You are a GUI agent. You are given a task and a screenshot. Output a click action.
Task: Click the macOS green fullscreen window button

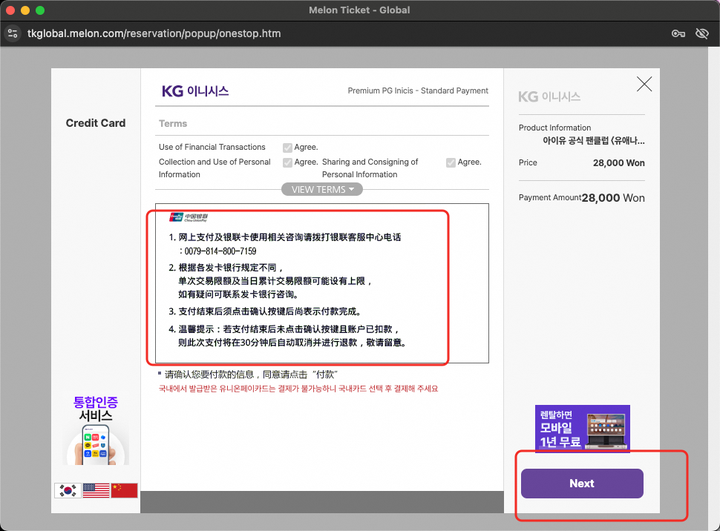coord(40,10)
